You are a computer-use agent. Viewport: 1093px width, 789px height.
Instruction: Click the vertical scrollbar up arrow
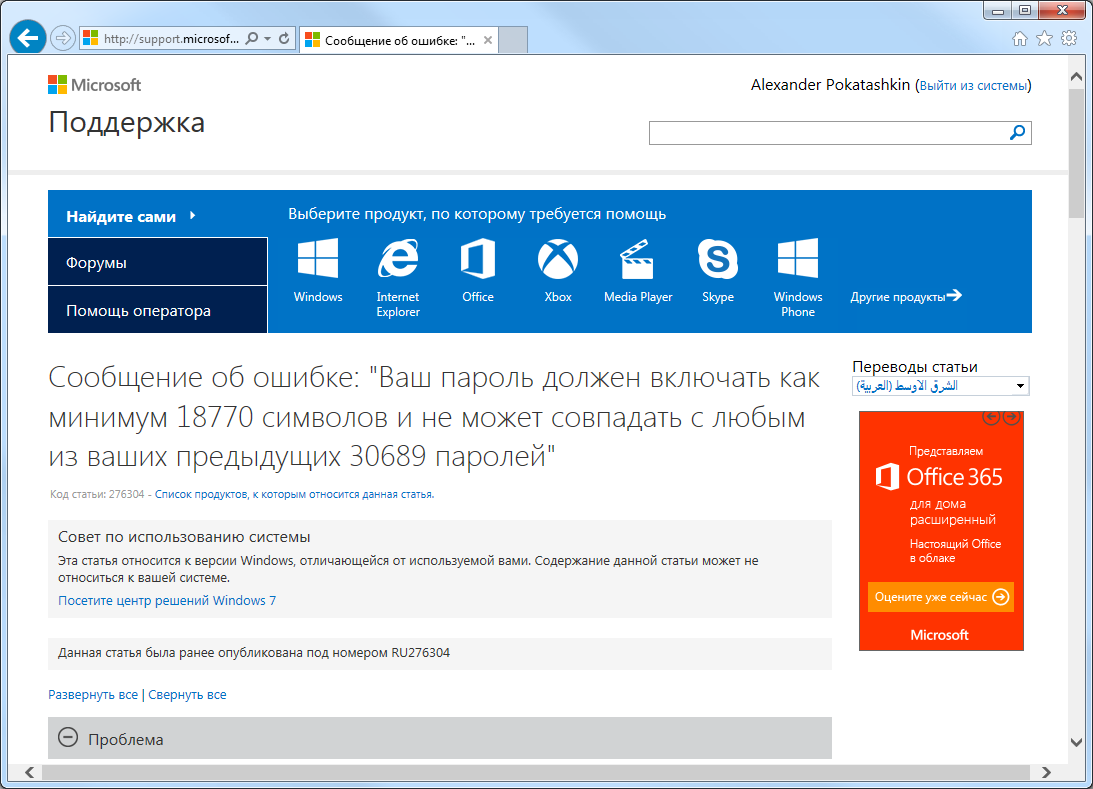pos(1076,76)
